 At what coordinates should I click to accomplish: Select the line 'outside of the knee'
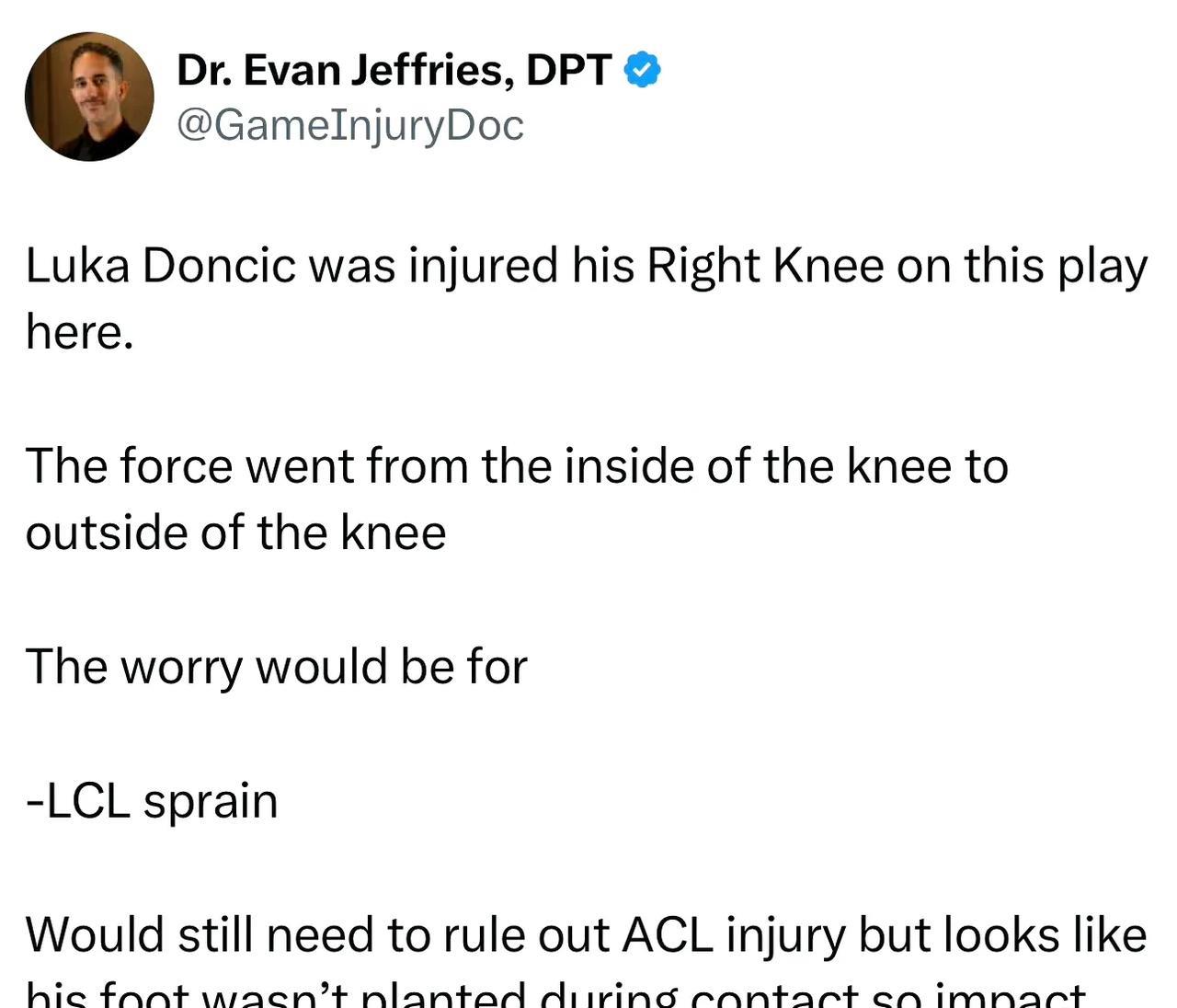click(235, 533)
